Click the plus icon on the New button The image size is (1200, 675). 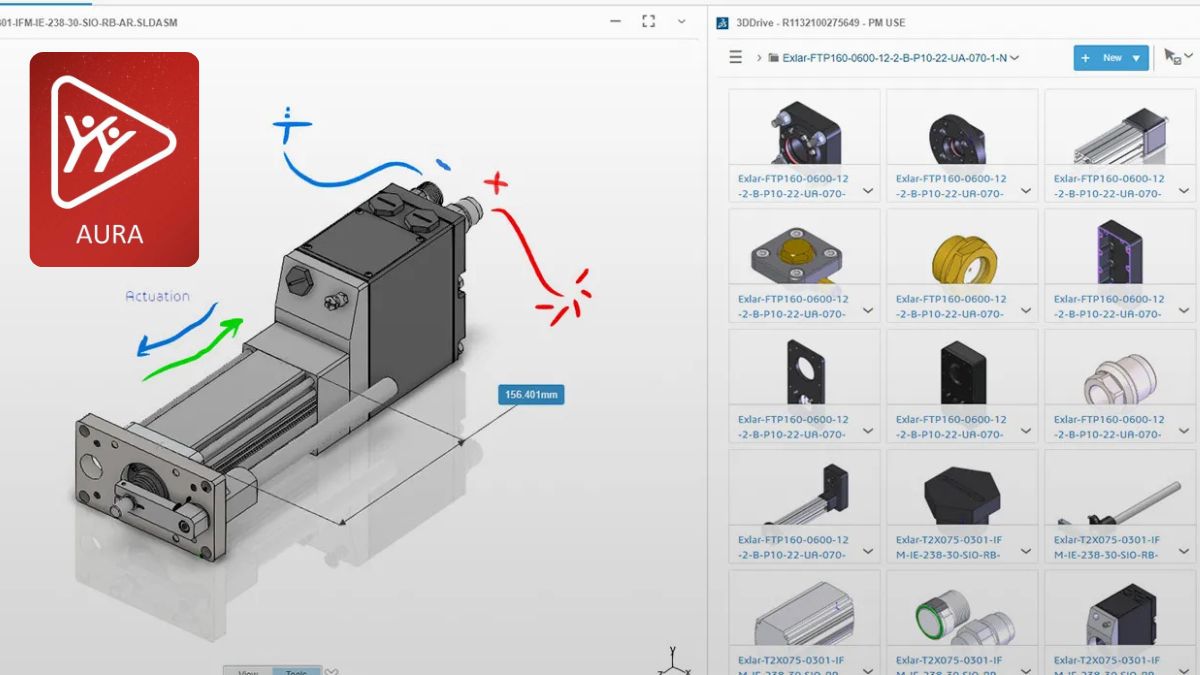(x=1088, y=58)
